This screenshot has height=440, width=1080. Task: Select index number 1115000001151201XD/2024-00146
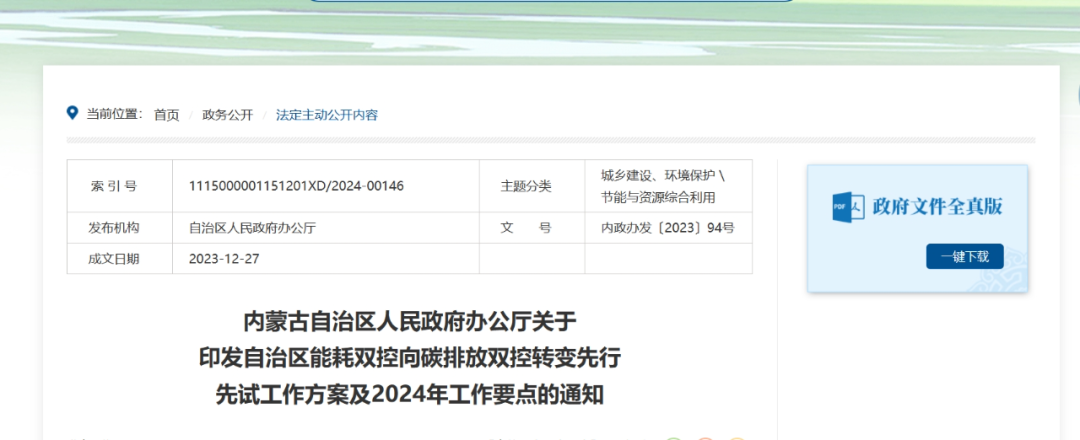pos(296,186)
